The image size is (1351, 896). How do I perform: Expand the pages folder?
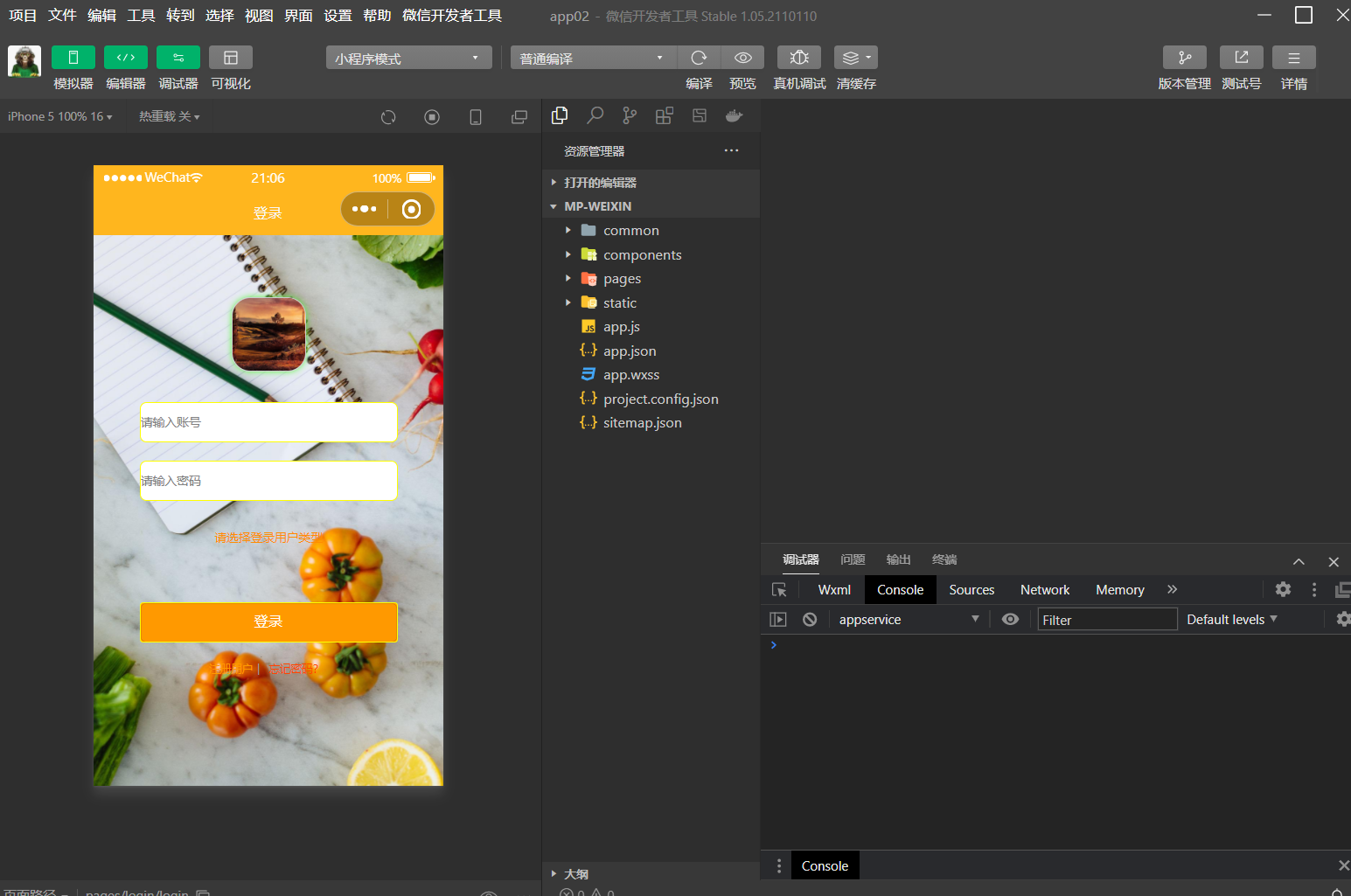click(651, 279)
